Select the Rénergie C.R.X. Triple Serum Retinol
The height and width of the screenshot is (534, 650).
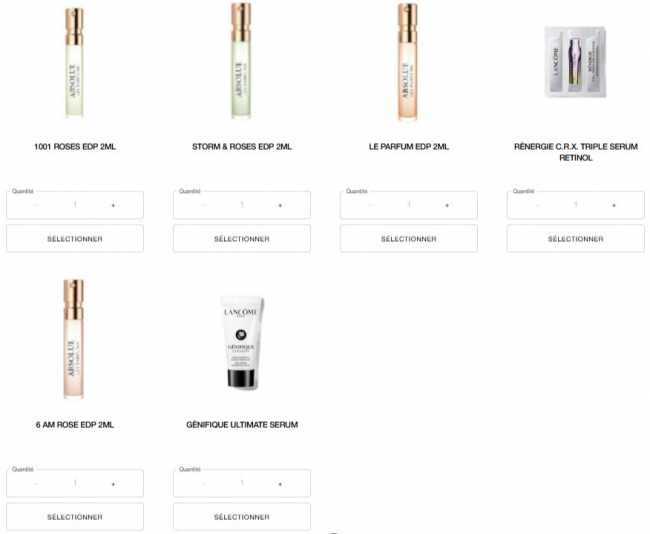576,239
